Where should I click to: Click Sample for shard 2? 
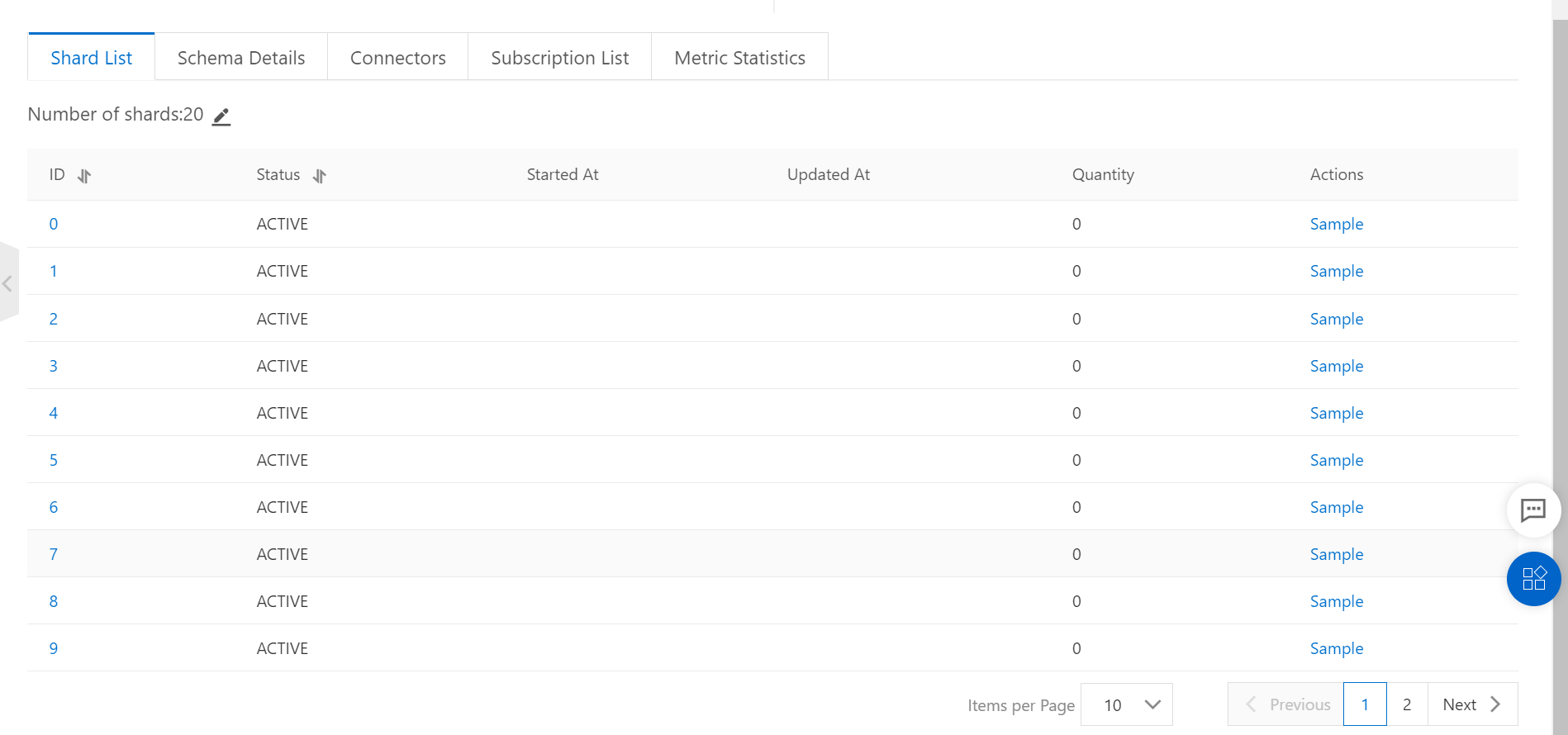[x=1336, y=319]
